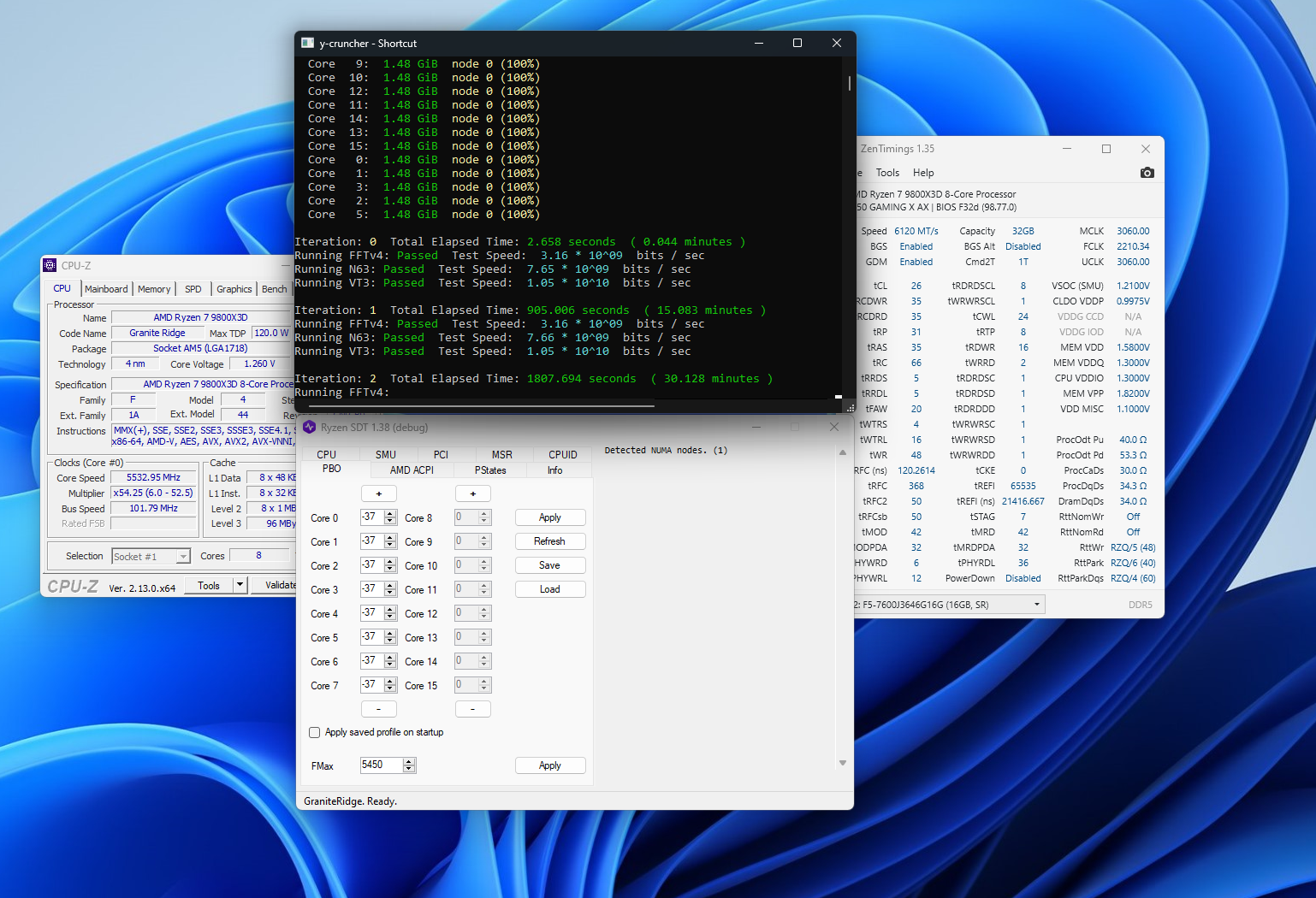Open the AMD ACPI tab in Ryzen SDT
The height and width of the screenshot is (898, 1316).
point(412,470)
